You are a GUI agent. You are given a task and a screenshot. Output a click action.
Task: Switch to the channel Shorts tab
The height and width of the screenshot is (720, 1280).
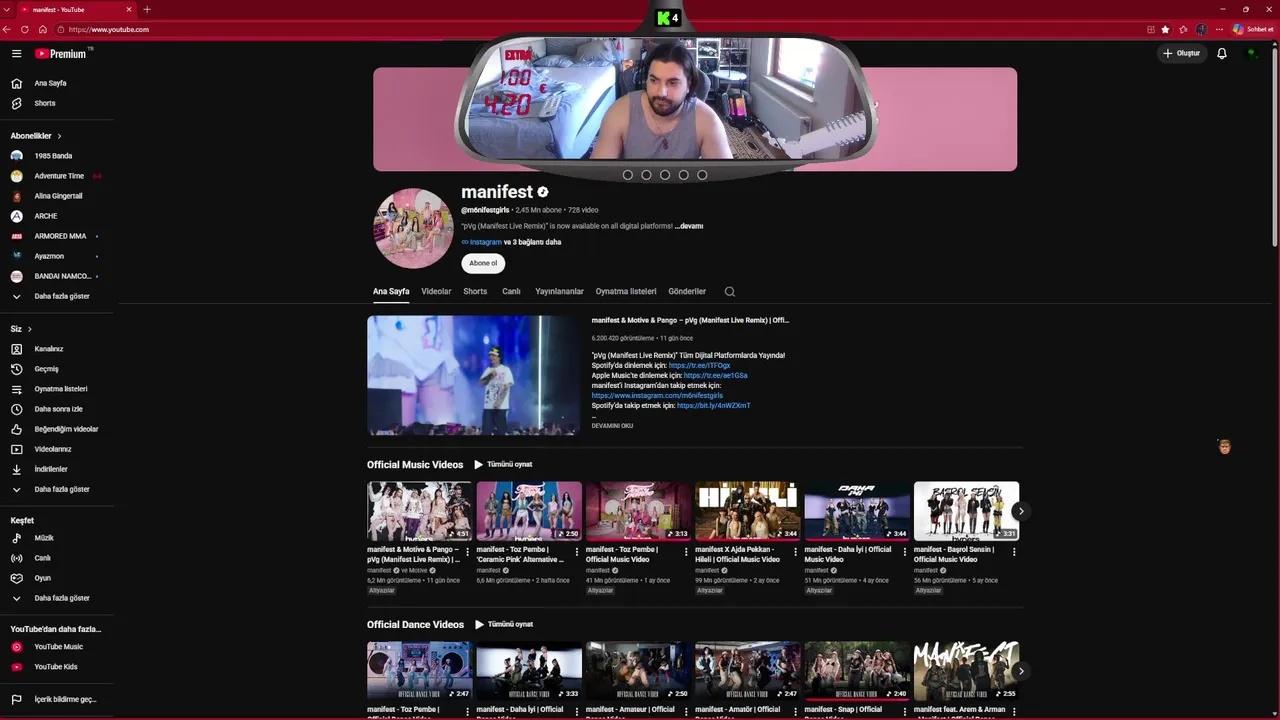click(475, 292)
